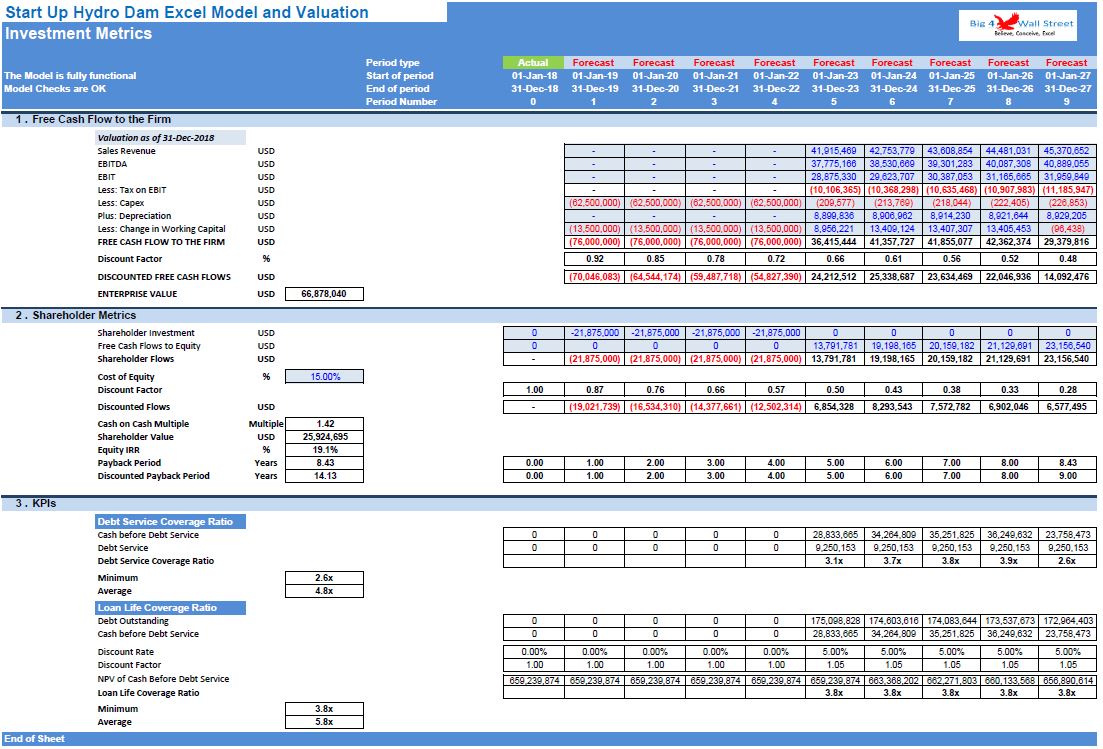Select the working capital cell 8,956,221

834,229
